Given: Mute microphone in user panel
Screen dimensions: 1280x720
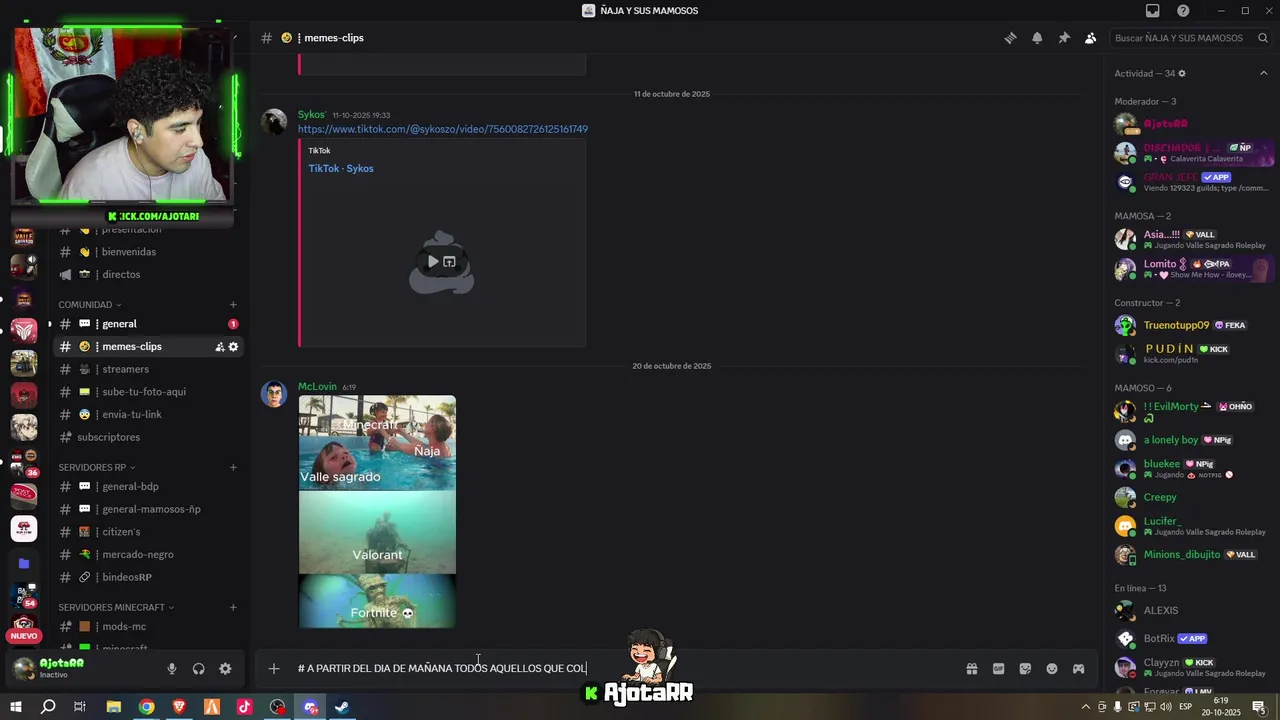Looking at the screenshot, I should pos(172,669).
